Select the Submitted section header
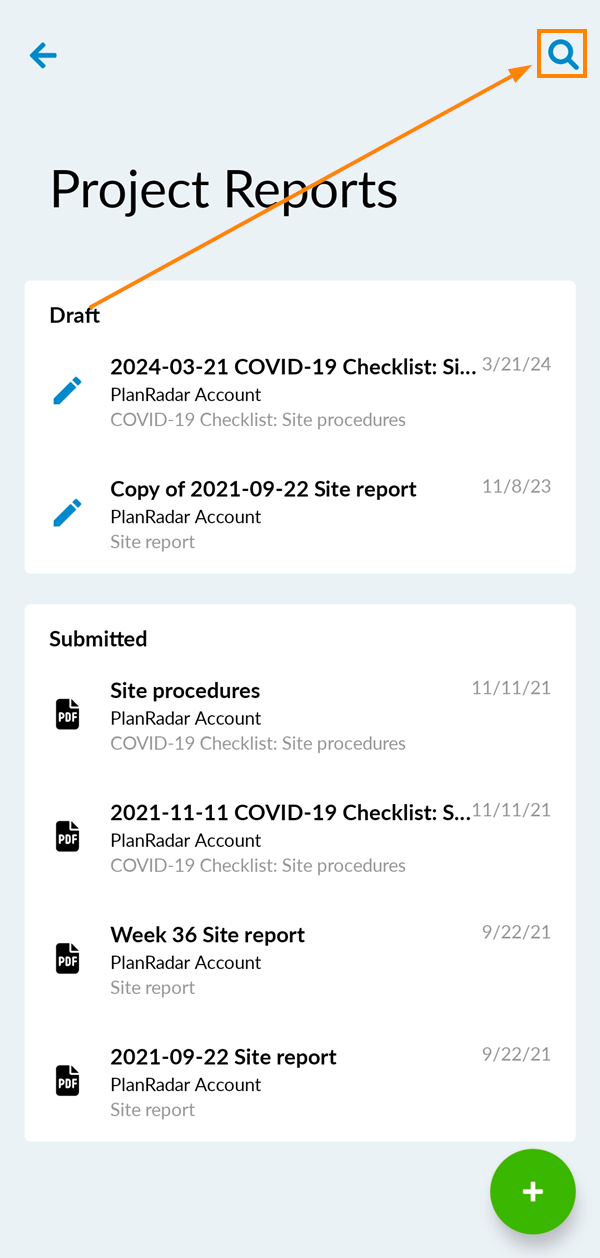600x1258 pixels. point(98,639)
